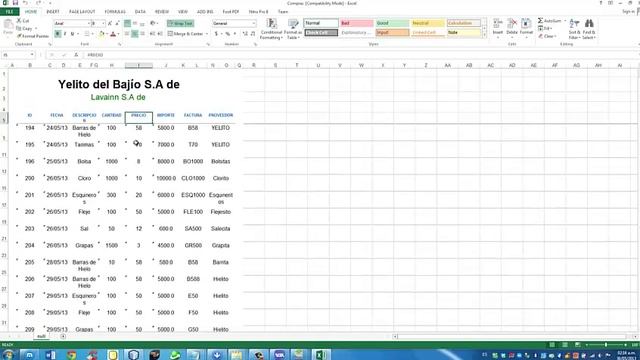
Task: Click Chrome icon in Windows taskbar
Action: click(71, 354)
